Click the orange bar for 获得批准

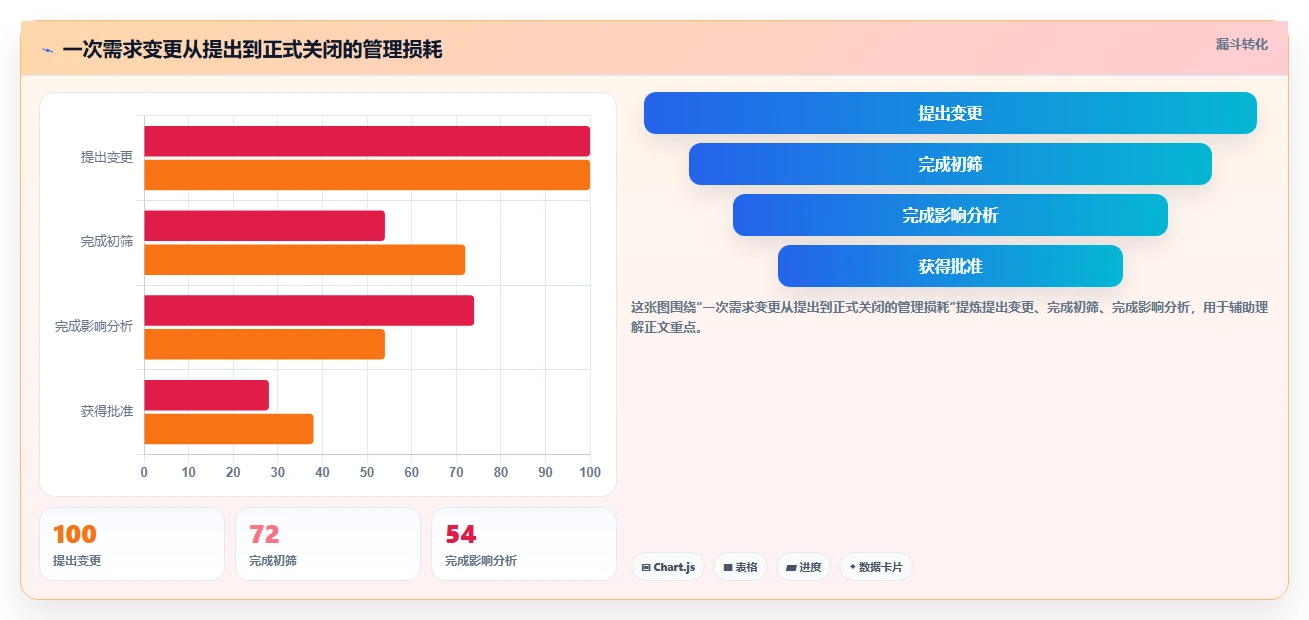pyautogui.click(x=228, y=429)
